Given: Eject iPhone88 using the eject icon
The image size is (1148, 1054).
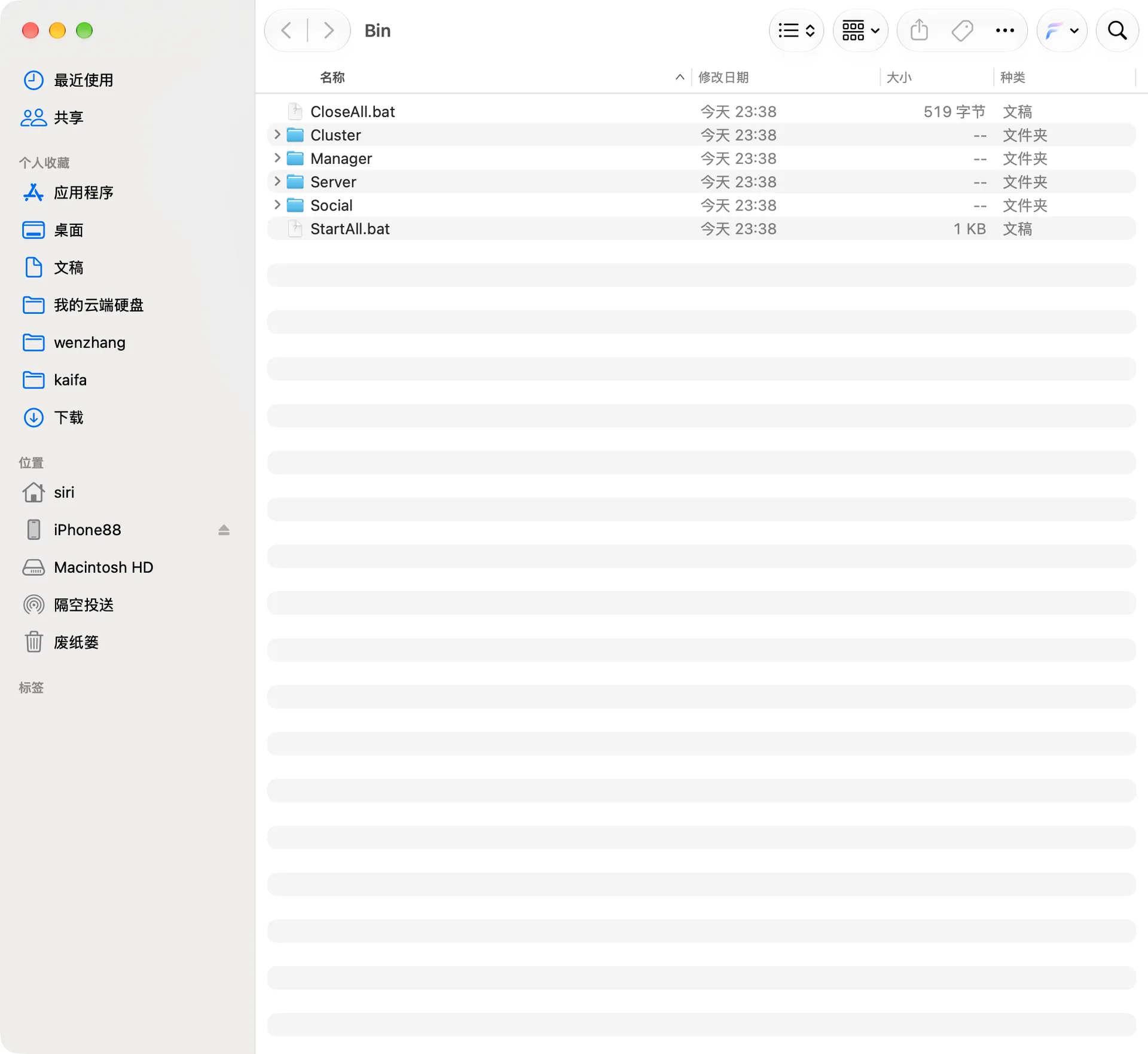Looking at the screenshot, I should (x=224, y=530).
